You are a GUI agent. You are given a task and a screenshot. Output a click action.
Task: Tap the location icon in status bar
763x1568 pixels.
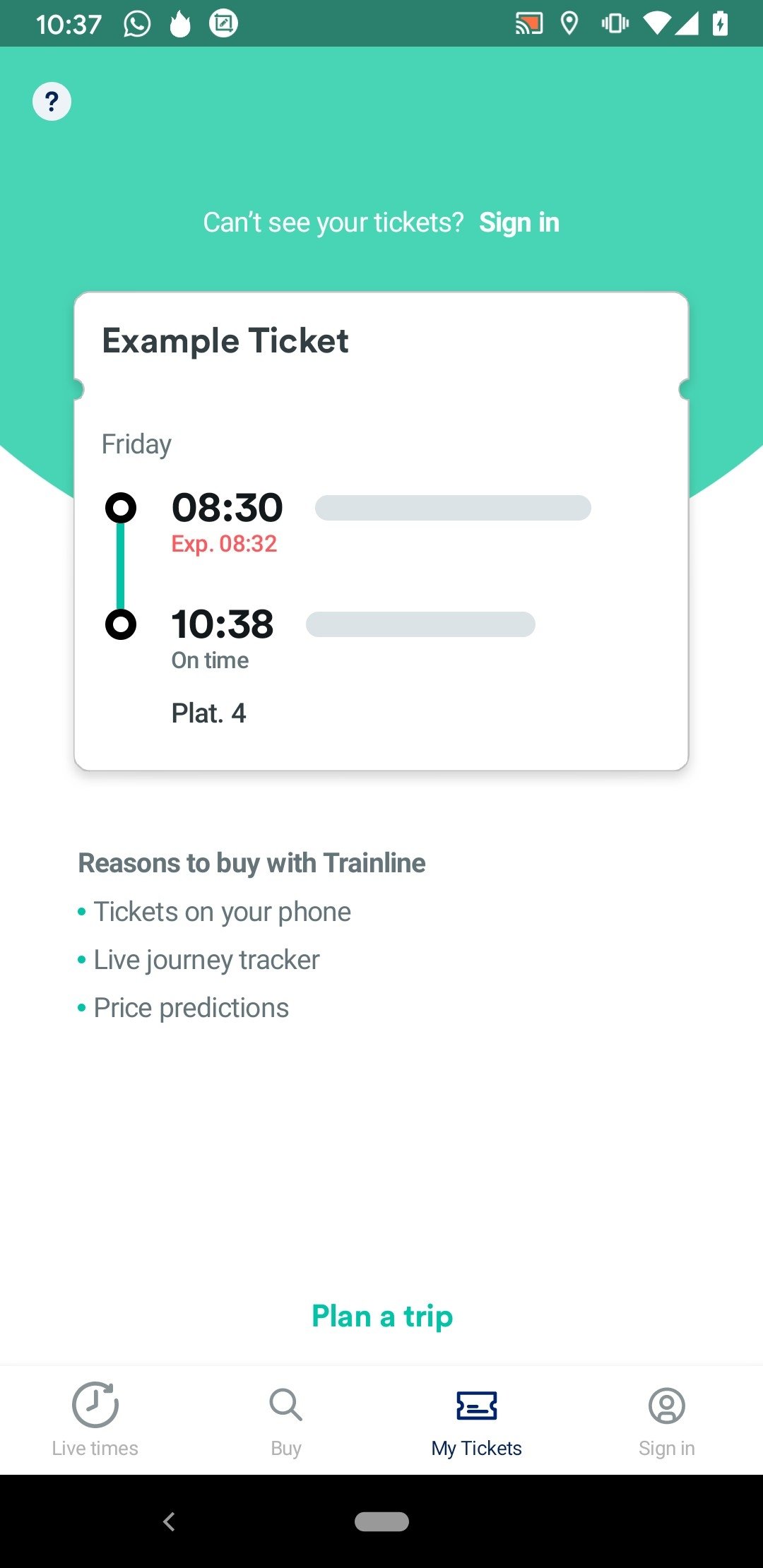click(569, 23)
